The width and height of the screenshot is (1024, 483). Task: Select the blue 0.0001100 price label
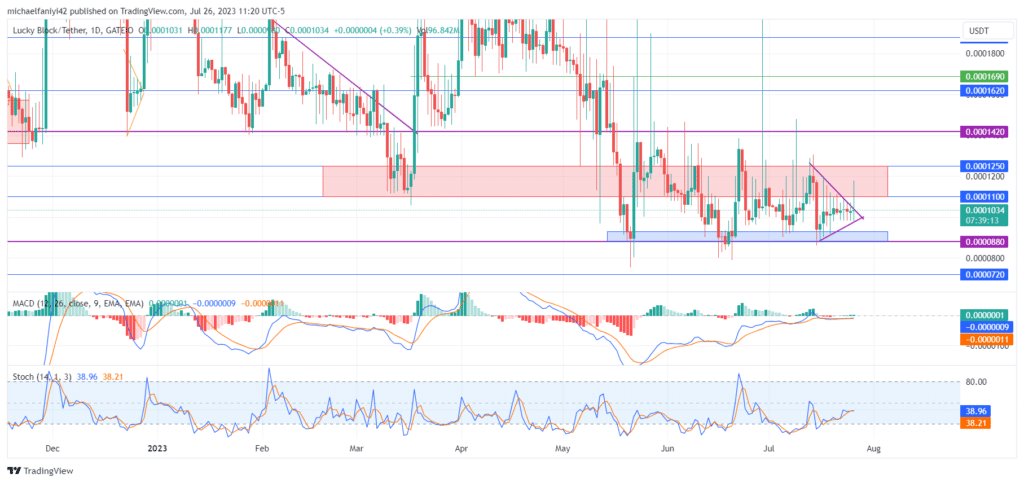pyautogui.click(x=984, y=196)
